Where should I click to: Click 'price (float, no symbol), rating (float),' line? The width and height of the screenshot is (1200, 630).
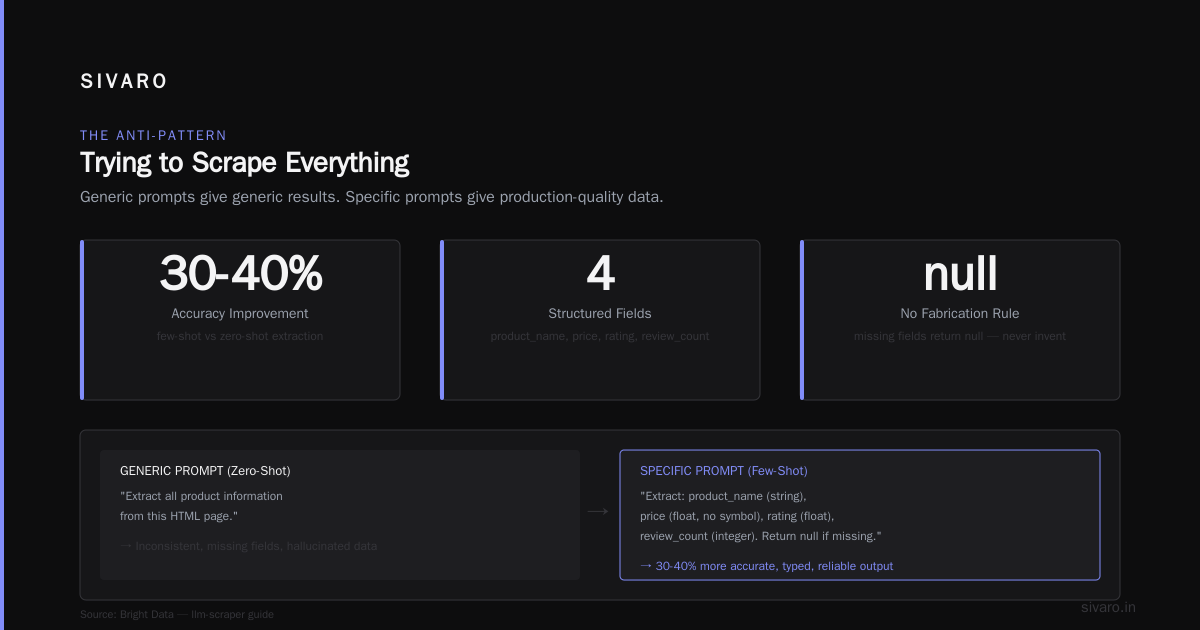pyautogui.click(x=737, y=516)
